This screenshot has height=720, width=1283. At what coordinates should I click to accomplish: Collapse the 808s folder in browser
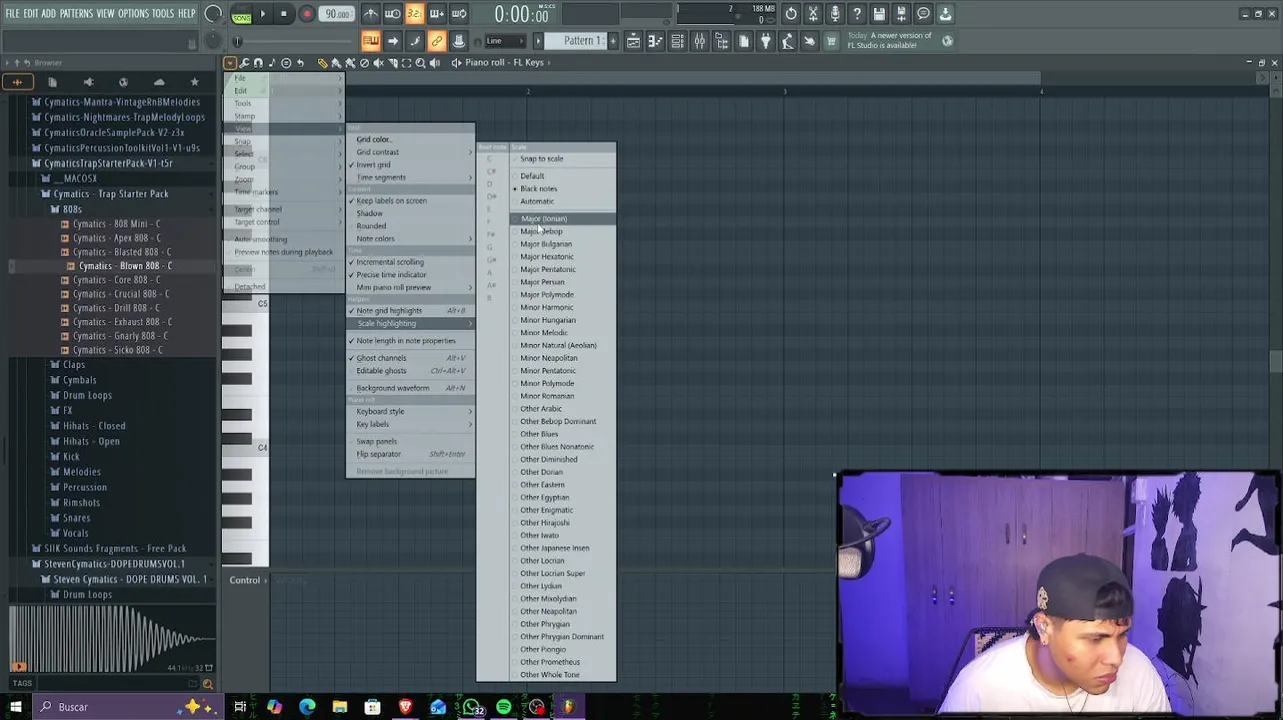72,209
